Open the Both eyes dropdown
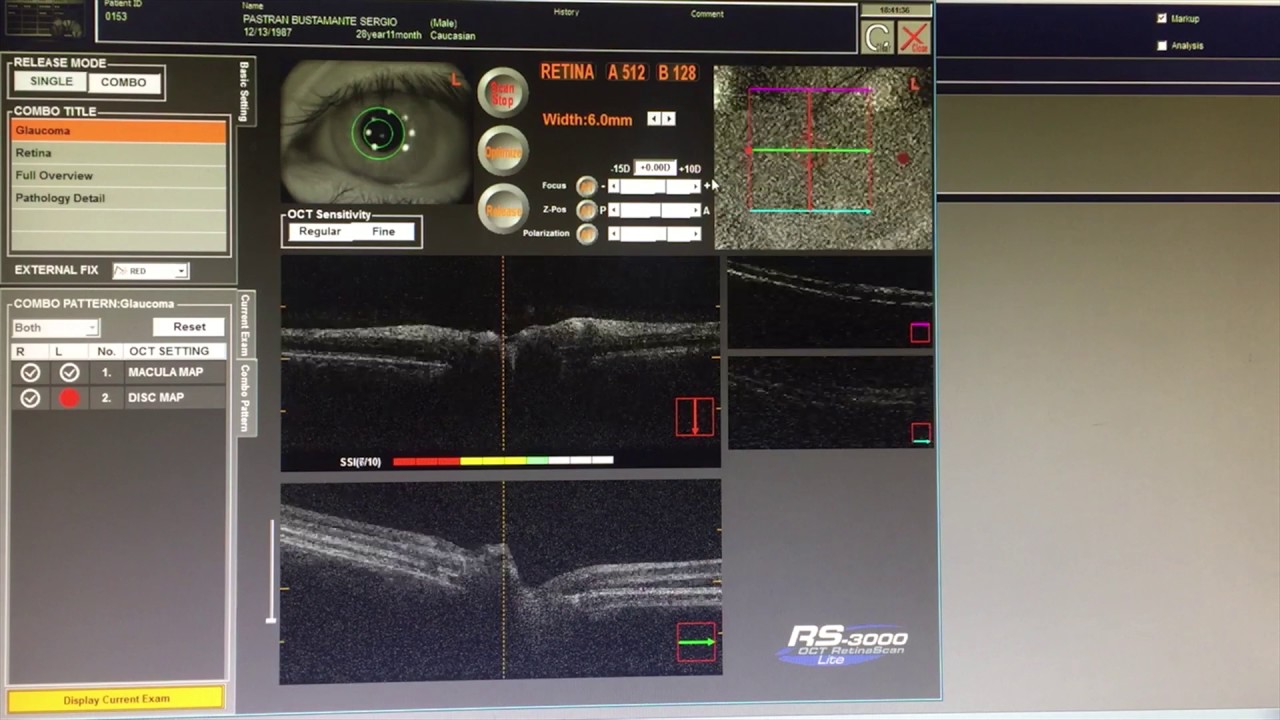 (x=55, y=327)
